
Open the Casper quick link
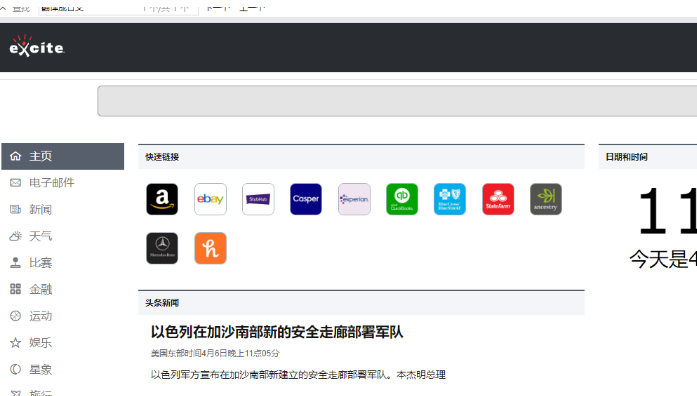(x=306, y=199)
